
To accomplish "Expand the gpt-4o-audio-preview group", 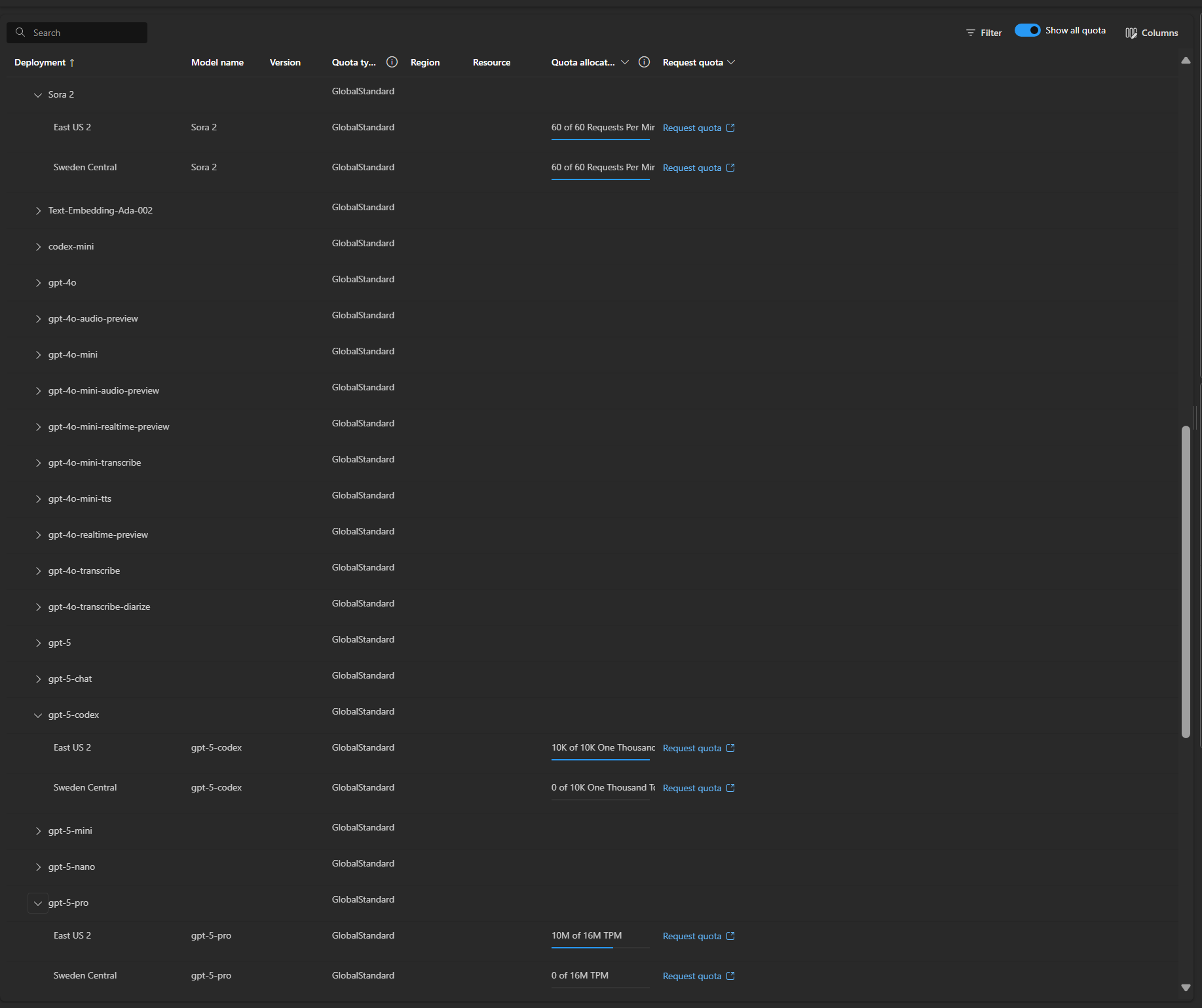I will (38, 319).
